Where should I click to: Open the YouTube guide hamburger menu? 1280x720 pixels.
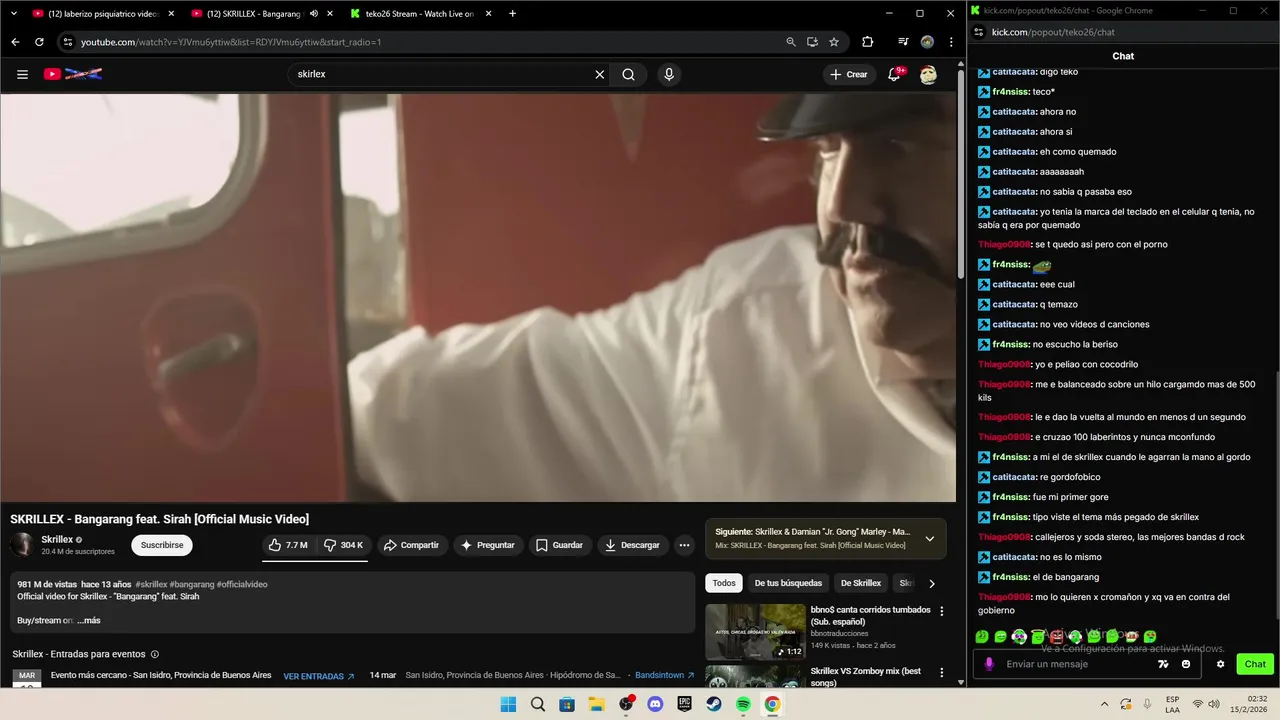22,74
